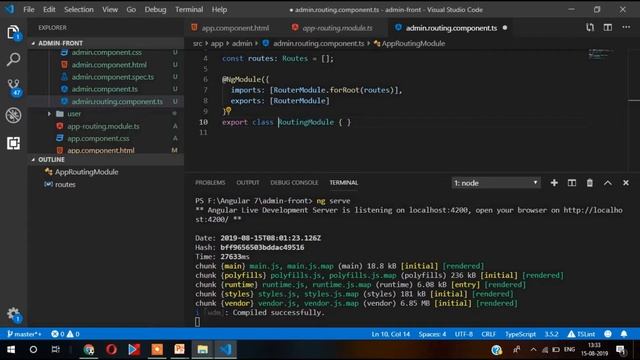
Task: Open the editor More Actions ellipsis
Action: coord(626,27)
